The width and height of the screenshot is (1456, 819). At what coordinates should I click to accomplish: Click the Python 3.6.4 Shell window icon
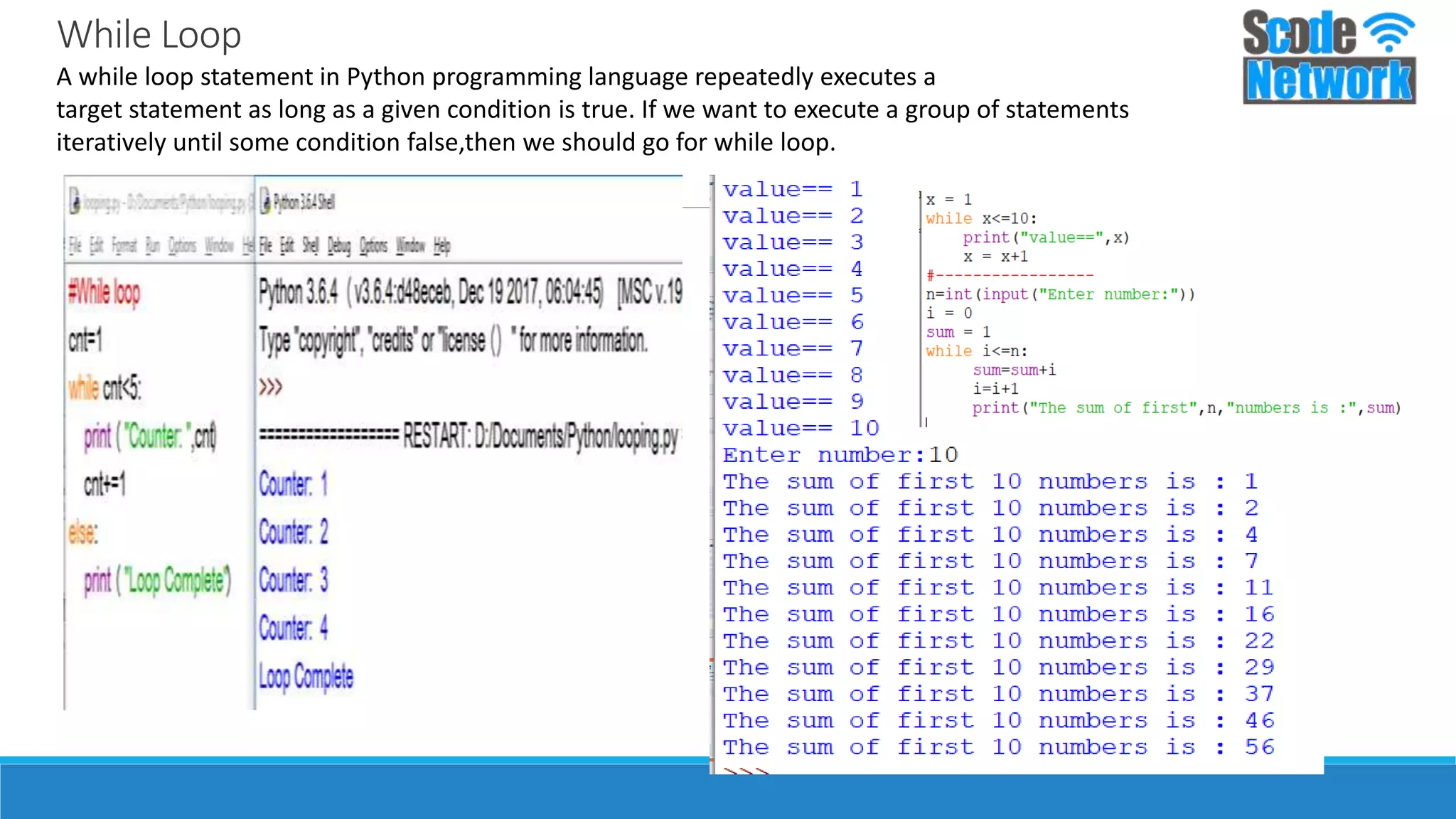(264, 202)
